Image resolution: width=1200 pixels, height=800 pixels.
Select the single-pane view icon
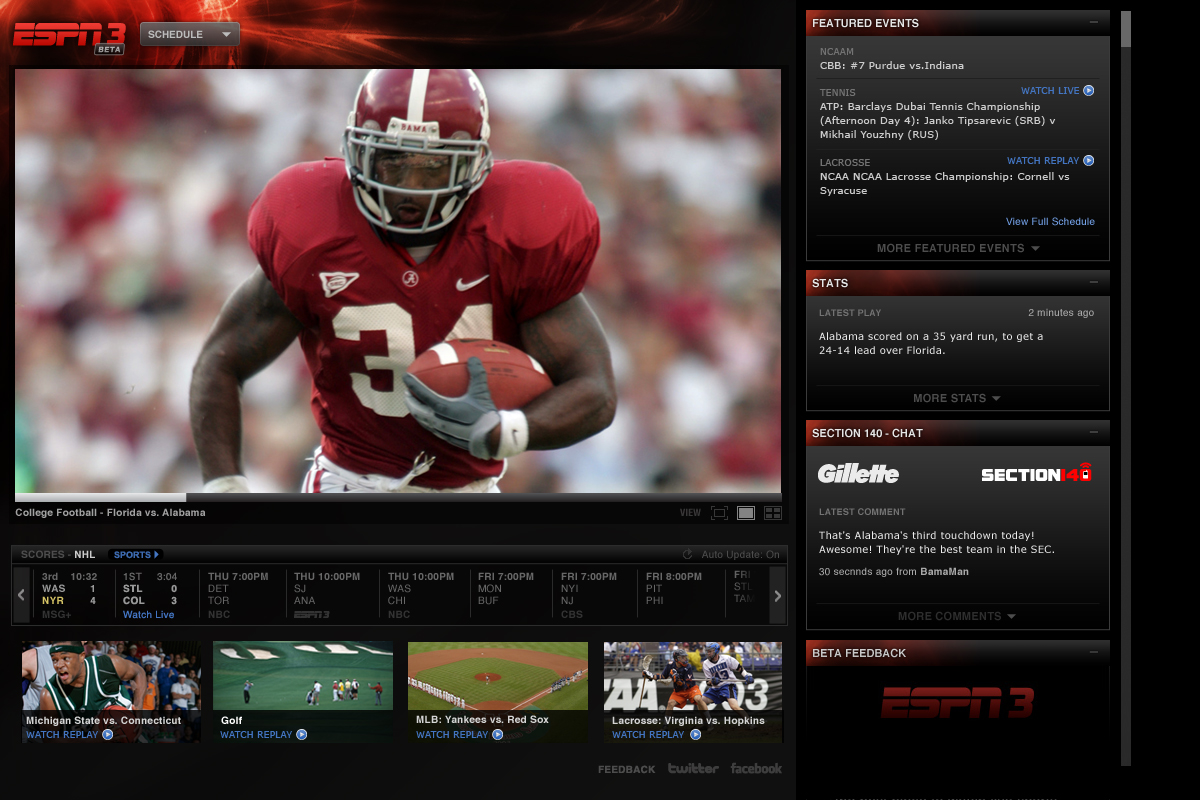point(746,513)
